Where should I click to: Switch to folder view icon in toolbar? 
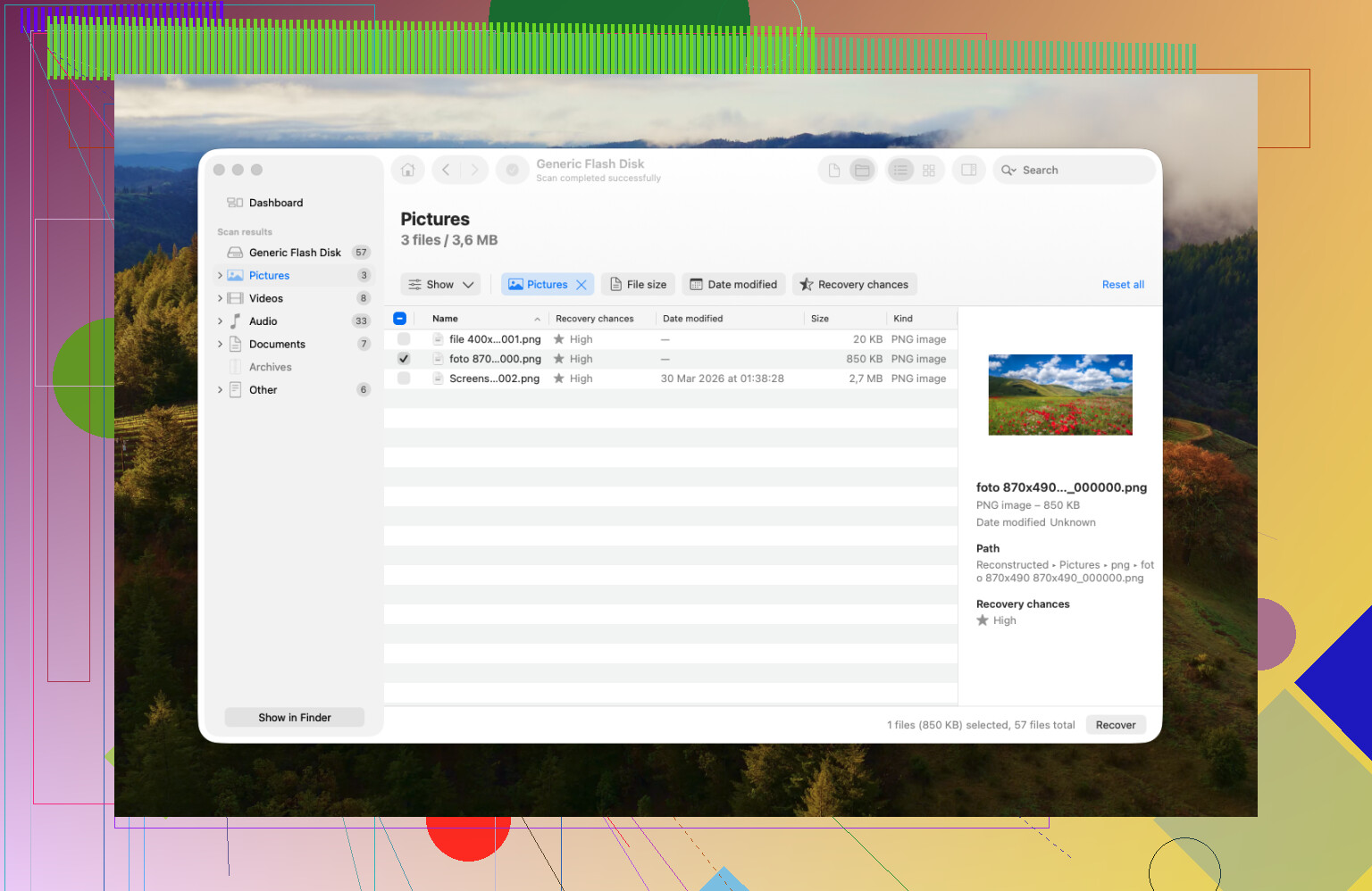[x=862, y=170]
